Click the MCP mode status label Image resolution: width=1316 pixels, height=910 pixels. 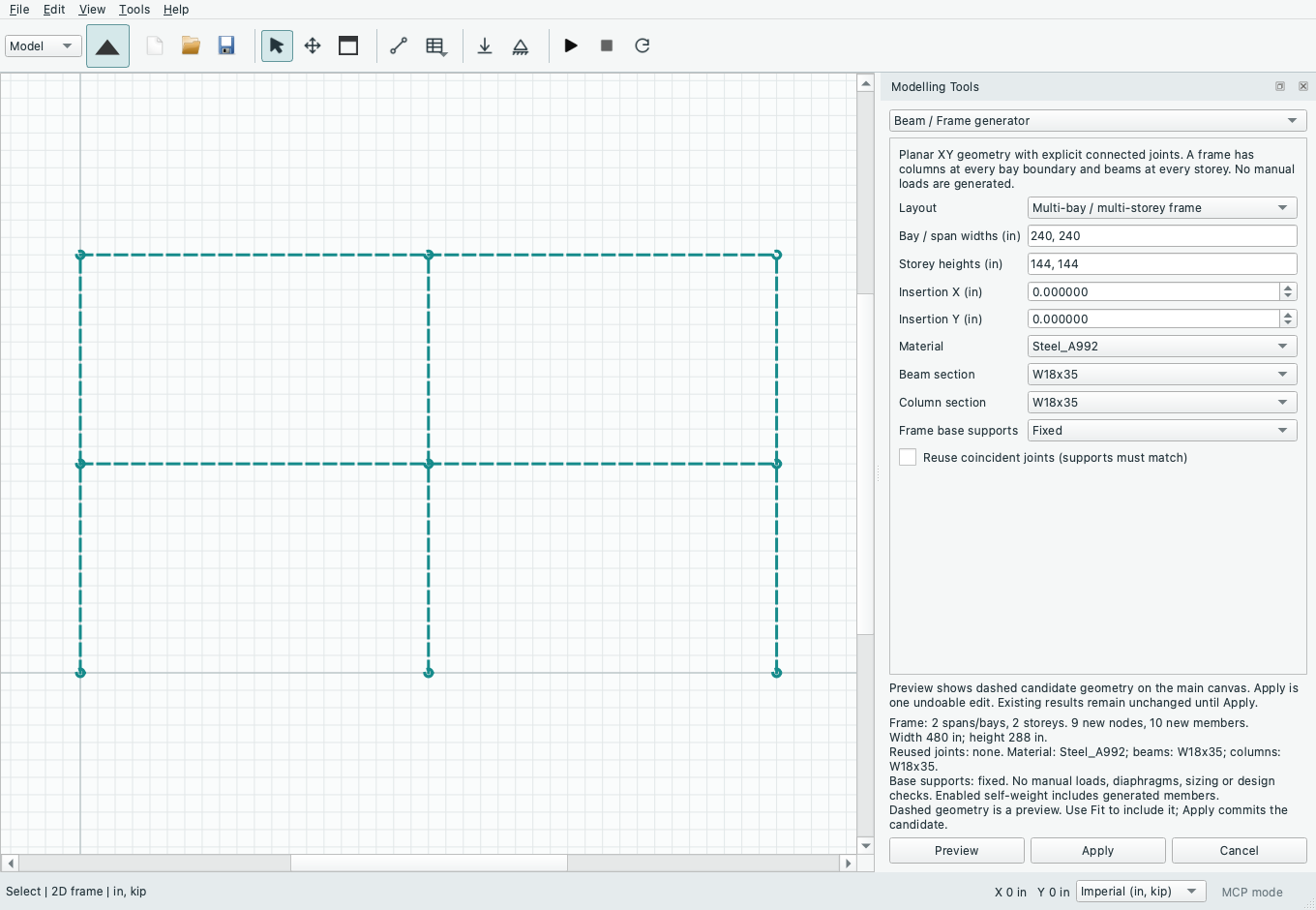coord(1252,893)
